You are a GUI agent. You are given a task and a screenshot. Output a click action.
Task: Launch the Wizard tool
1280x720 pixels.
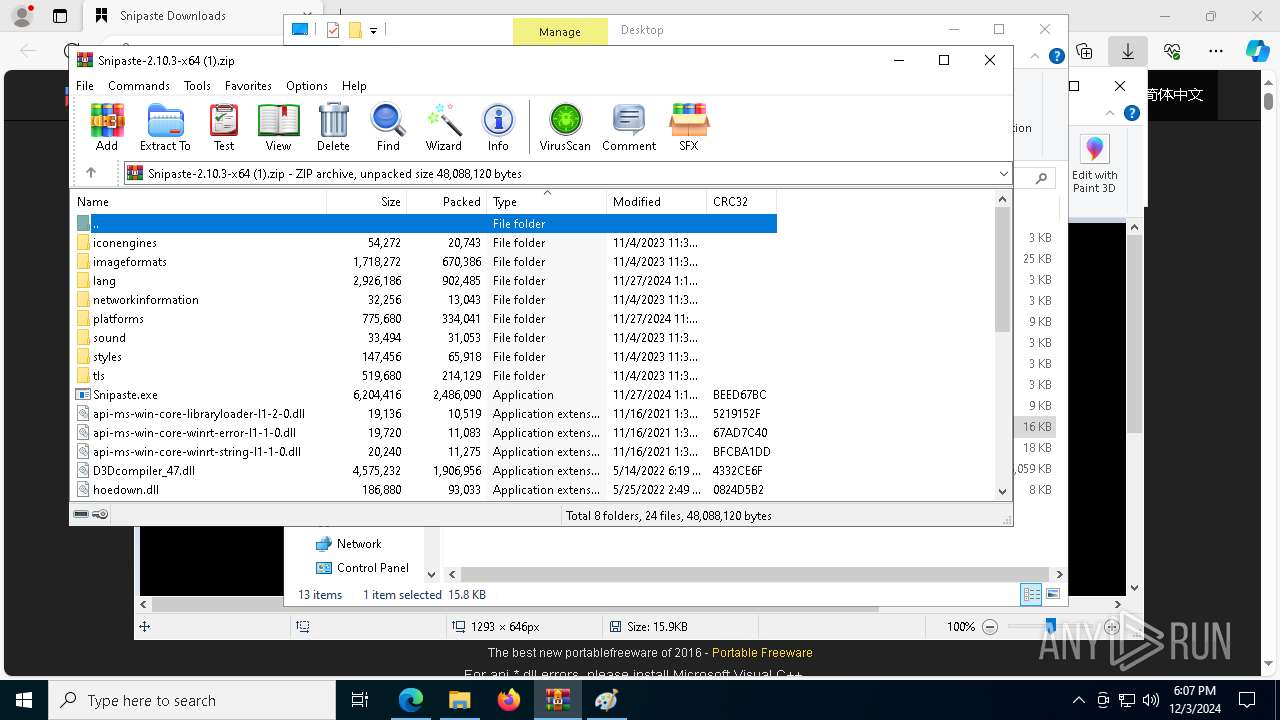coord(443,127)
